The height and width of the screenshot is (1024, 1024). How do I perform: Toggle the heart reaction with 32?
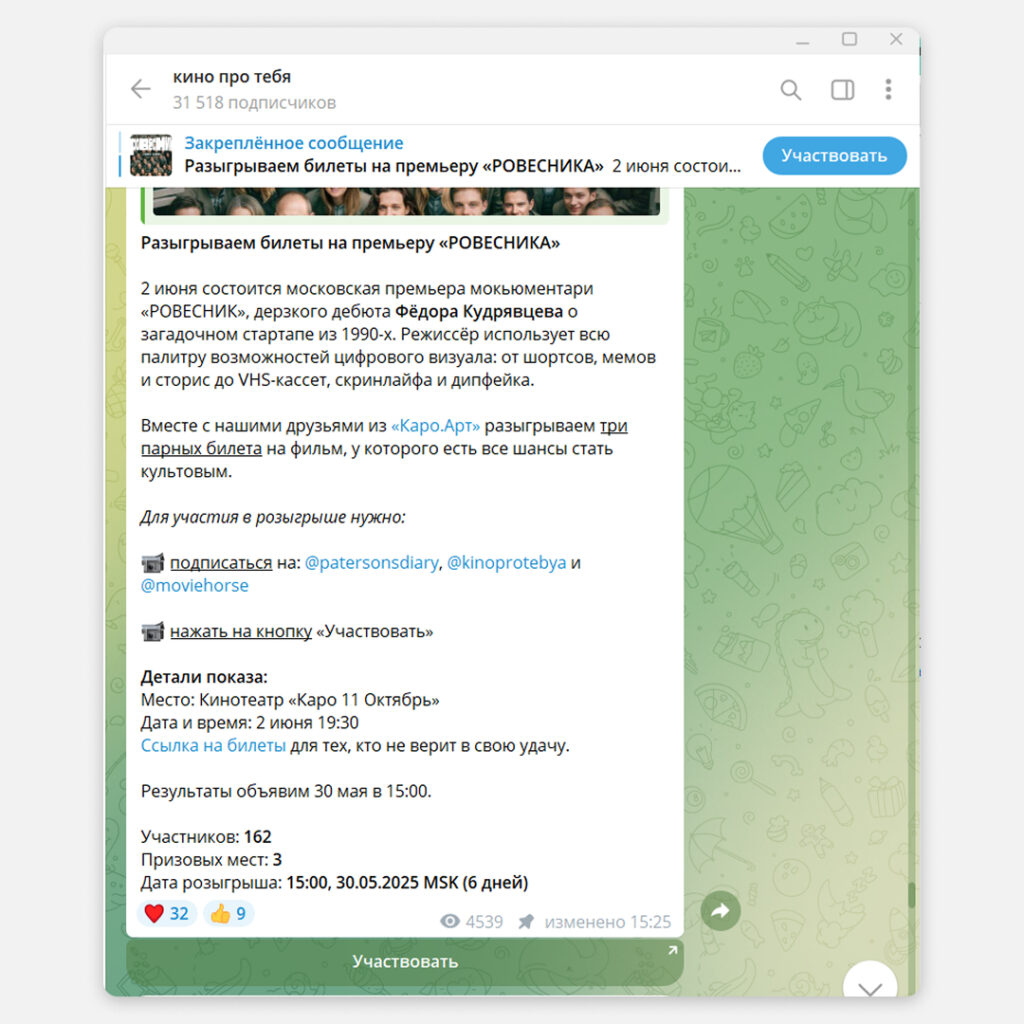[x=167, y=913]
